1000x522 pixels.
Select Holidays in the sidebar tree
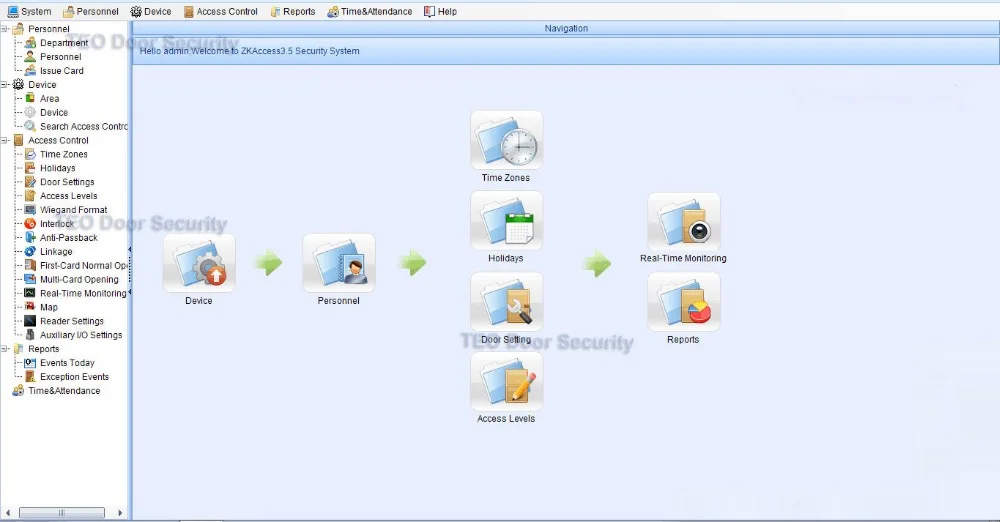[57, 168]
